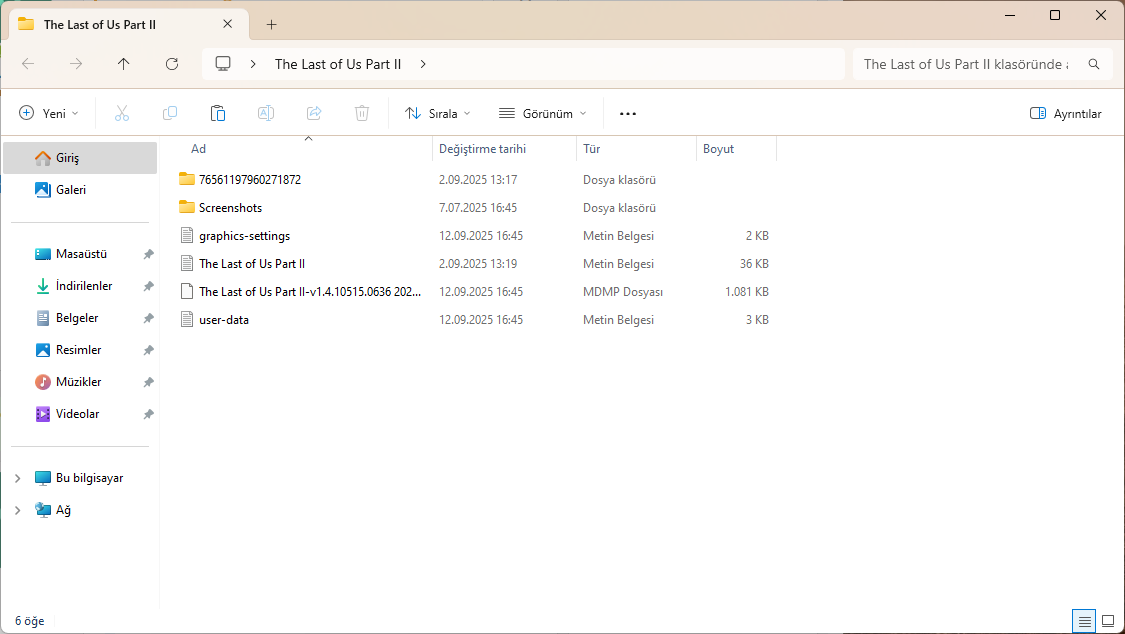Go back with the left arrow
The height and width of the screenshot is (634, 1125).
click(28, 64)
